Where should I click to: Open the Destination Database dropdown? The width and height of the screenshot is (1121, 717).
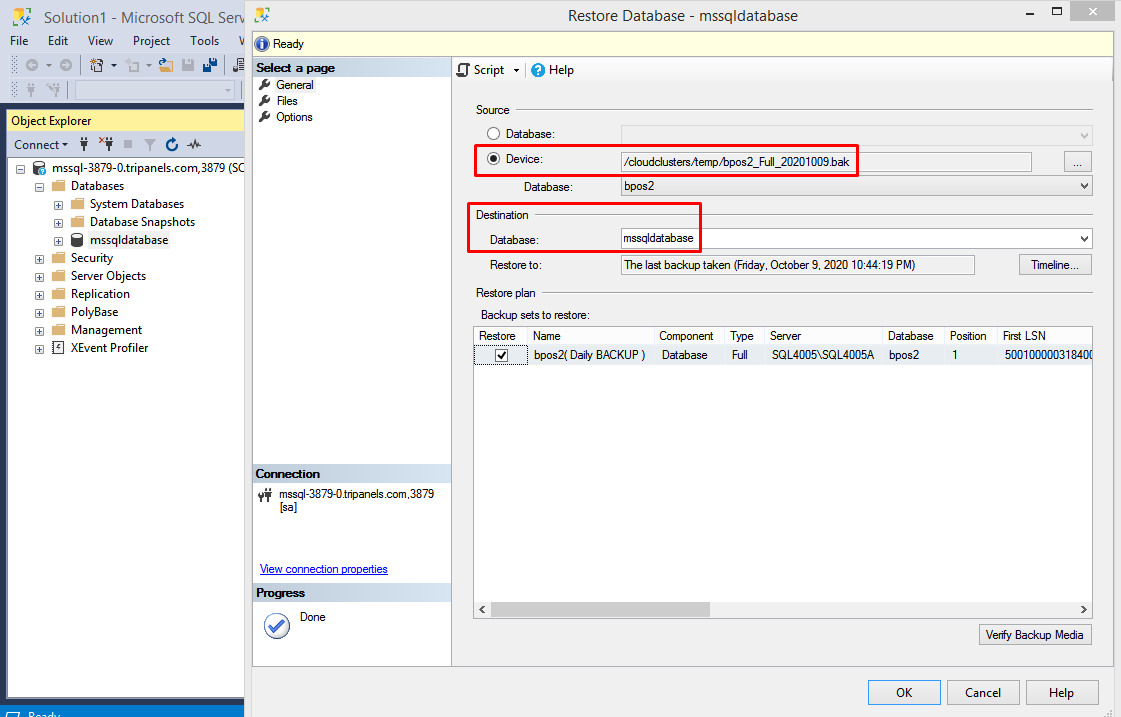(1084, 239)
